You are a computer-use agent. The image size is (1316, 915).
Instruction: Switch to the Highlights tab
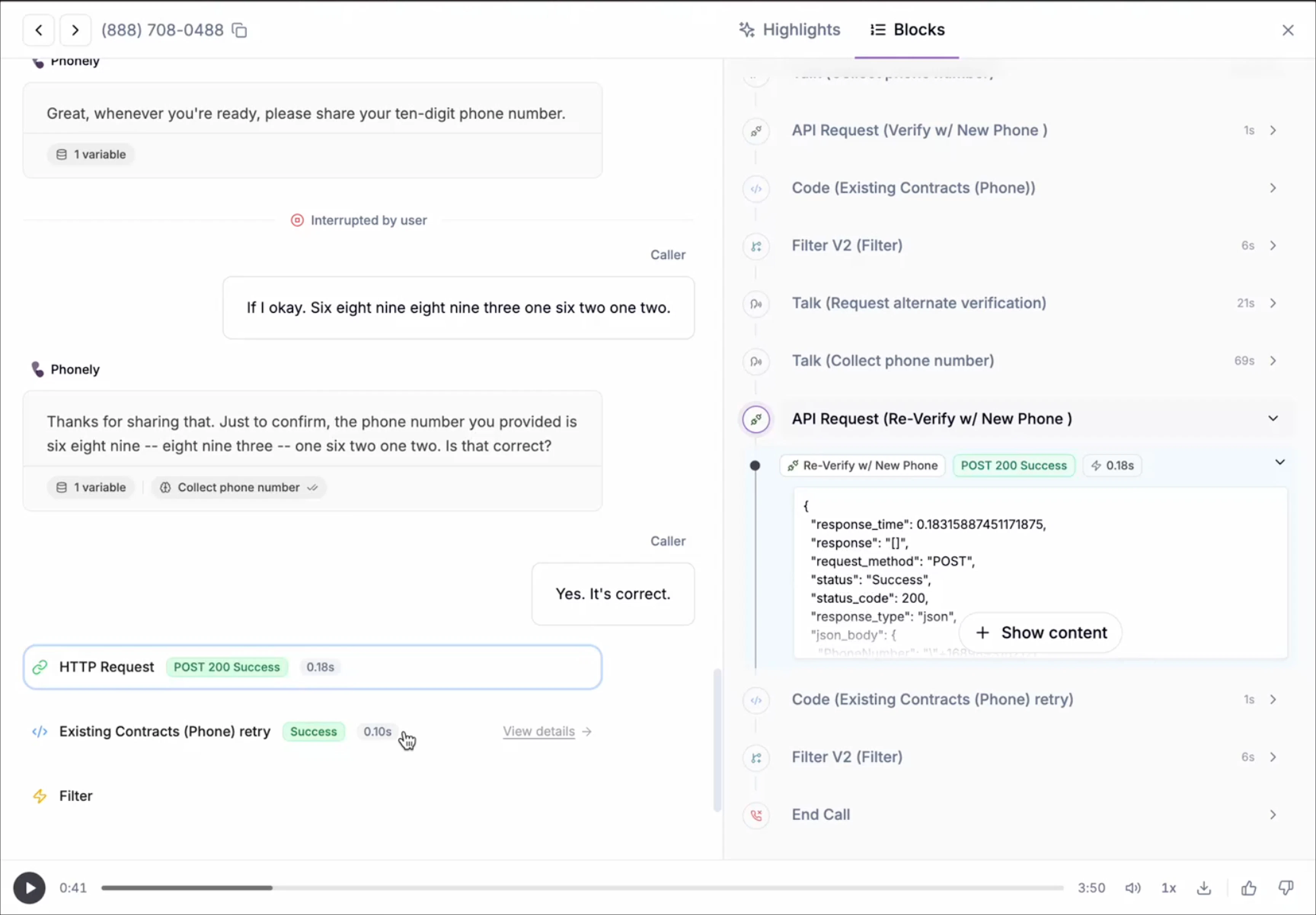(790, 30)
